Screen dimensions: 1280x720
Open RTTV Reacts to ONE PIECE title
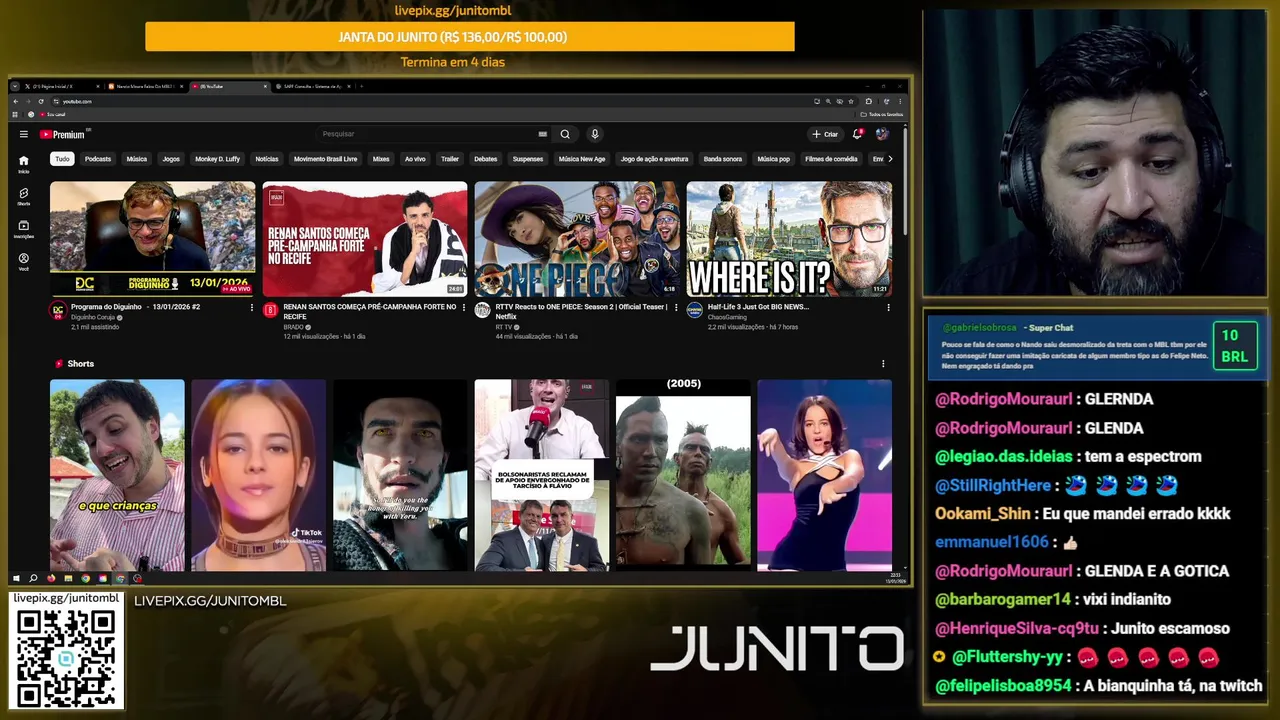[x=581, y=311]
